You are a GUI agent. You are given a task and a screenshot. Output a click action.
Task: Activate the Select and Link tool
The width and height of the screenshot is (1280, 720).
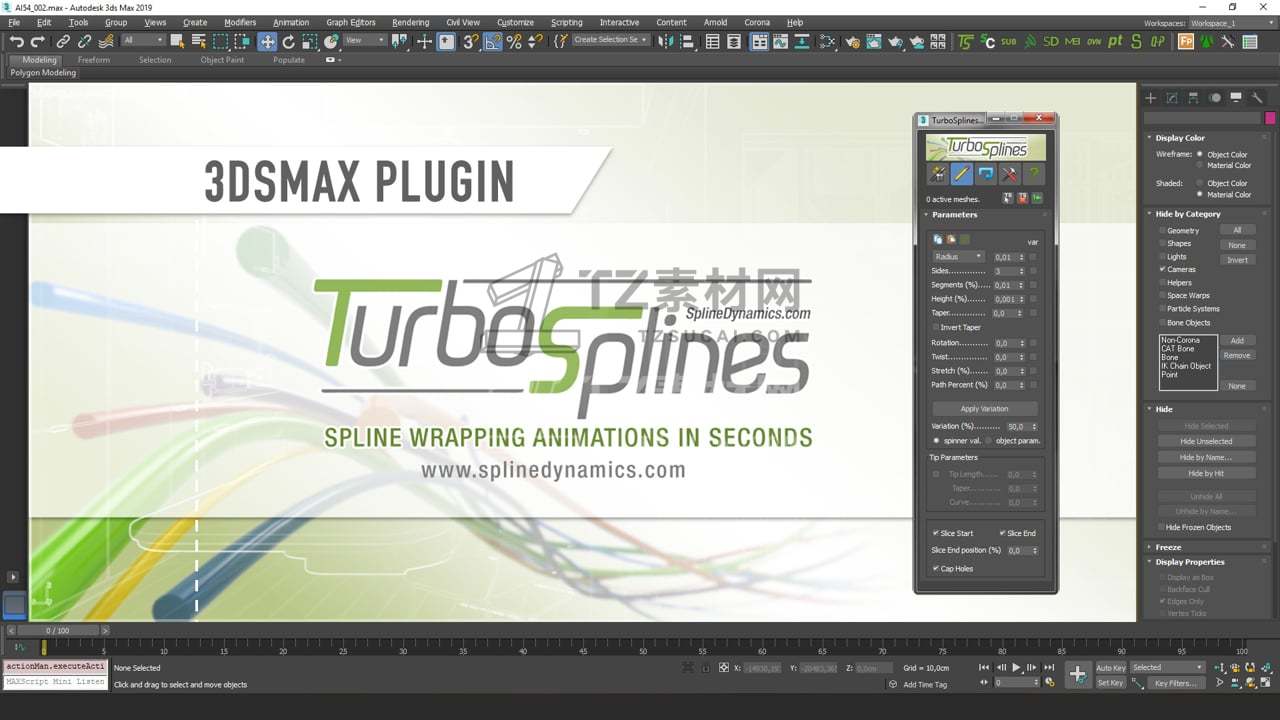point(63,41)
